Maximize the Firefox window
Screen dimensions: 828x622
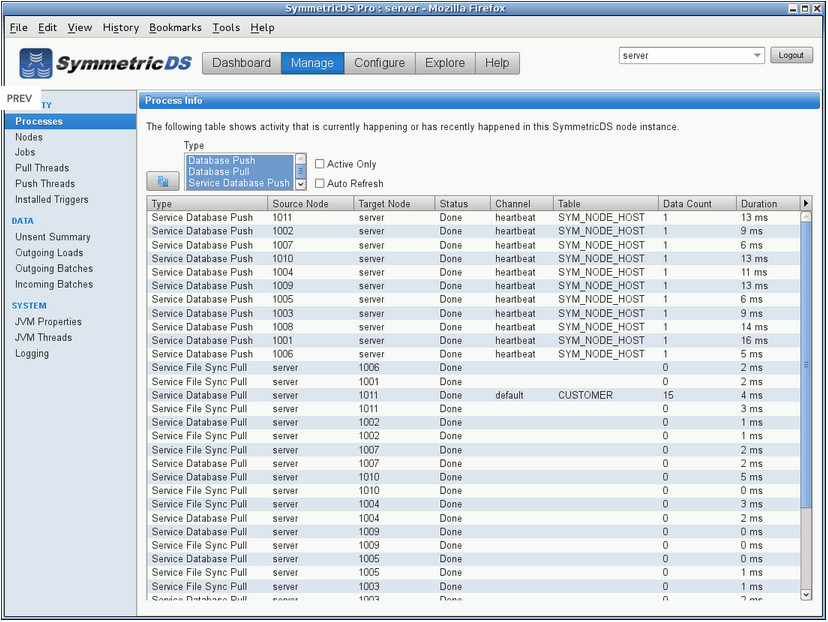[804, 8]
